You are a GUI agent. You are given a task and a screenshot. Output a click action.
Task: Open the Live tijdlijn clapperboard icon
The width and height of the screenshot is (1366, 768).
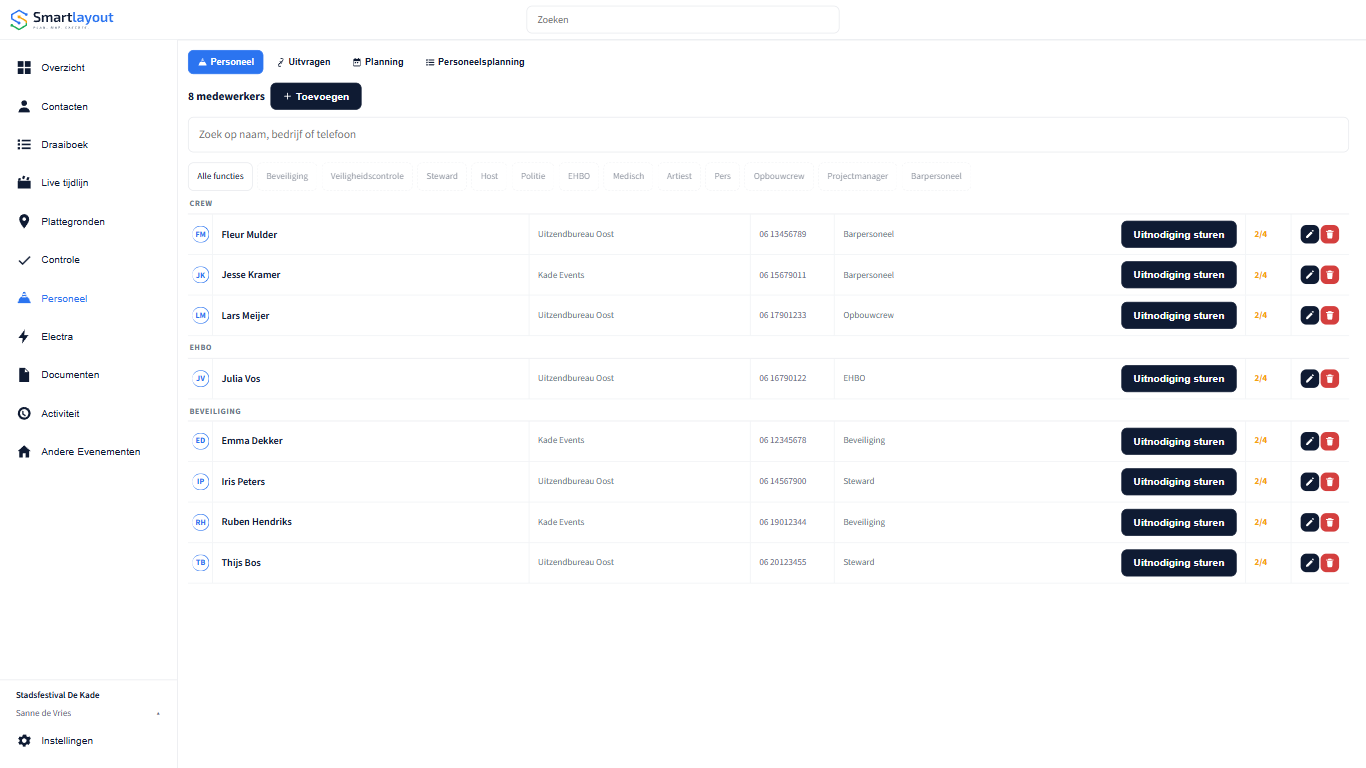24,183
